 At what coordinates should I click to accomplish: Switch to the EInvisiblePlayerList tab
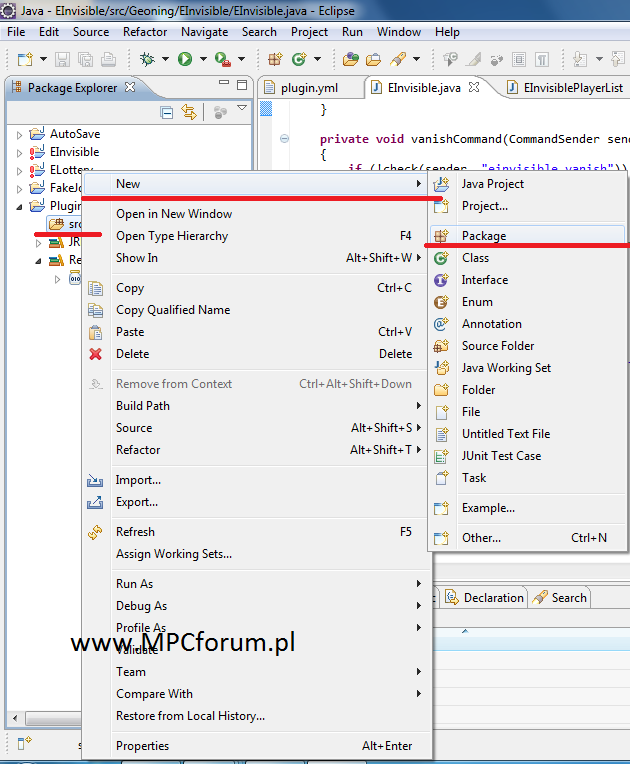[573, 88]
